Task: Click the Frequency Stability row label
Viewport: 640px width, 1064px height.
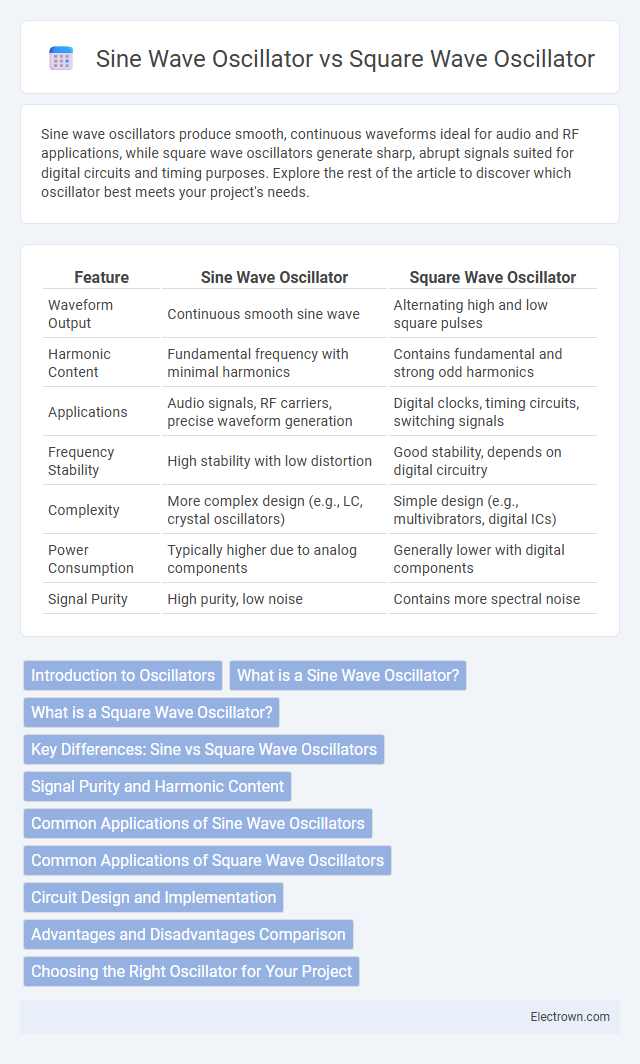Action: point(81,461)
